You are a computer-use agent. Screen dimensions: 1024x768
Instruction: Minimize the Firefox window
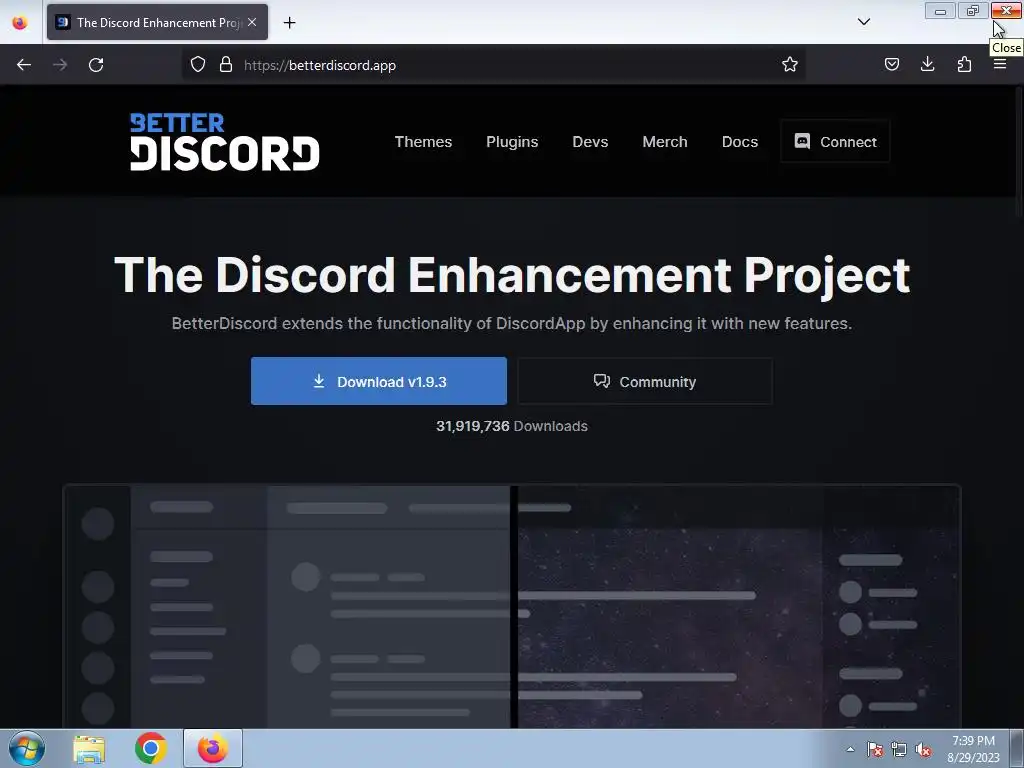940,10
